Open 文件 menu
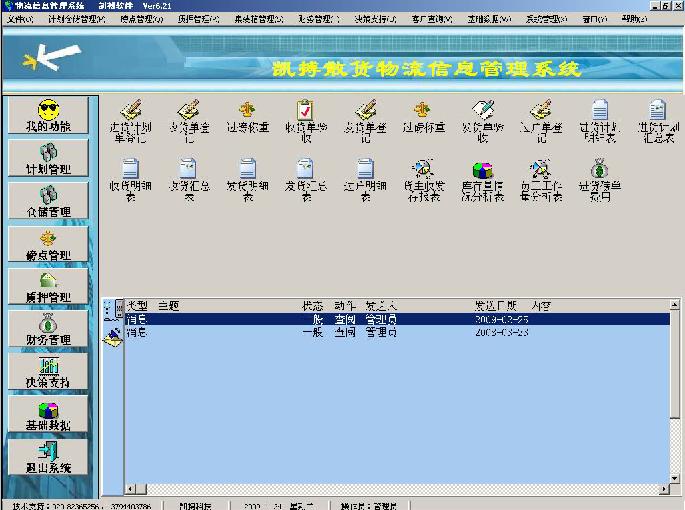The image size is (685, 510). [20, 19]
